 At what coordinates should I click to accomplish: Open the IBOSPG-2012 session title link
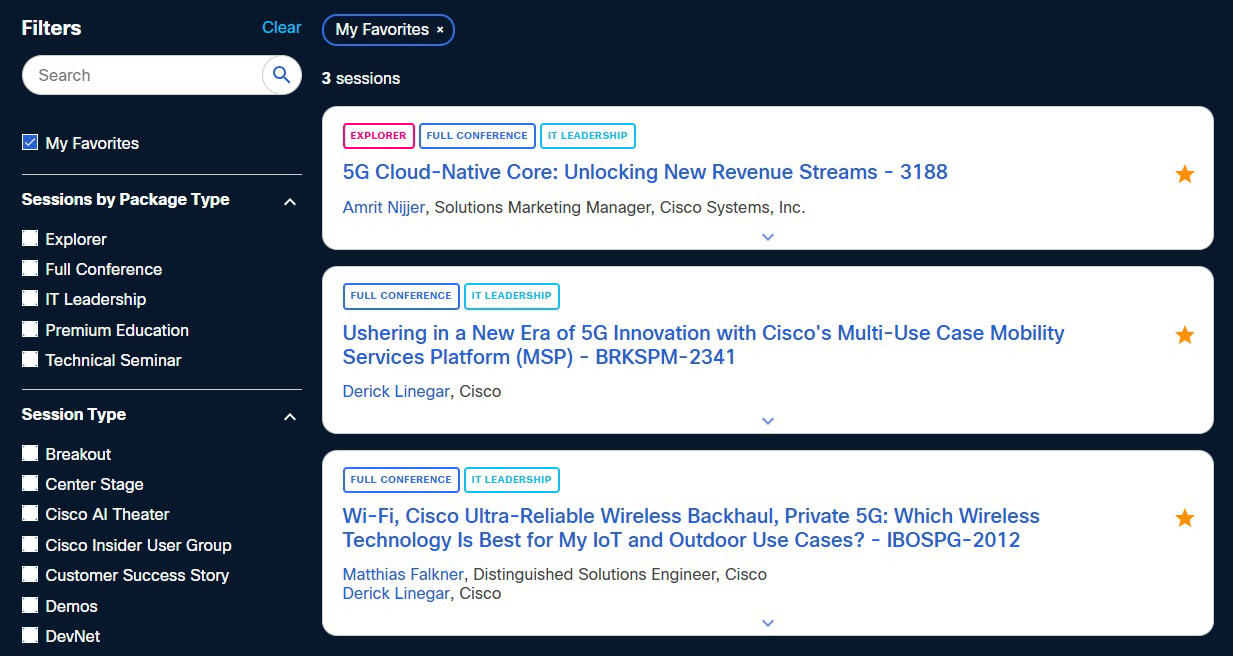click(x=691, y=528)
